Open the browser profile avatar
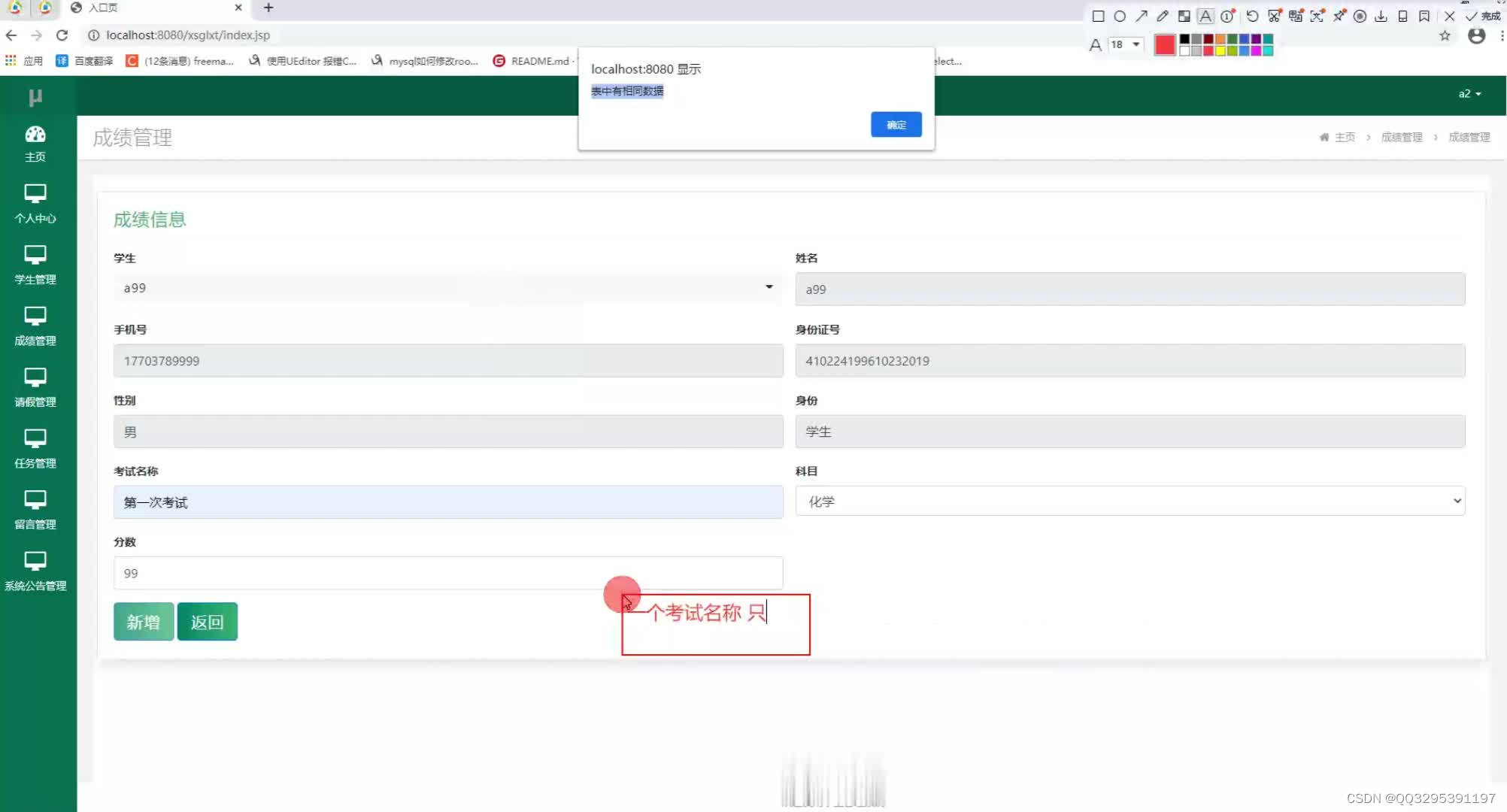Screen dimensions: 1507x812 point(1477,35)
